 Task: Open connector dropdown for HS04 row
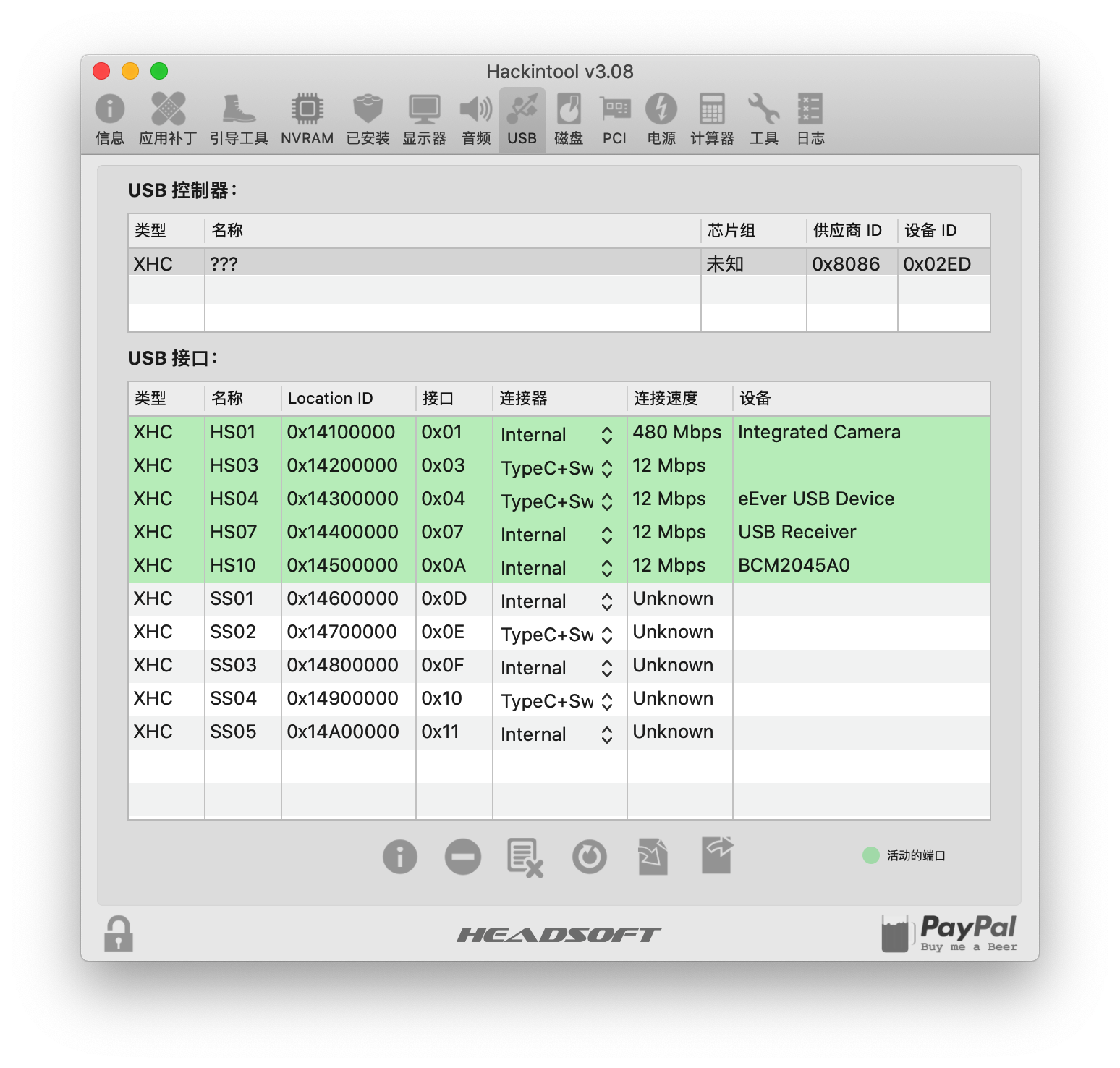[x=558, y=501]
